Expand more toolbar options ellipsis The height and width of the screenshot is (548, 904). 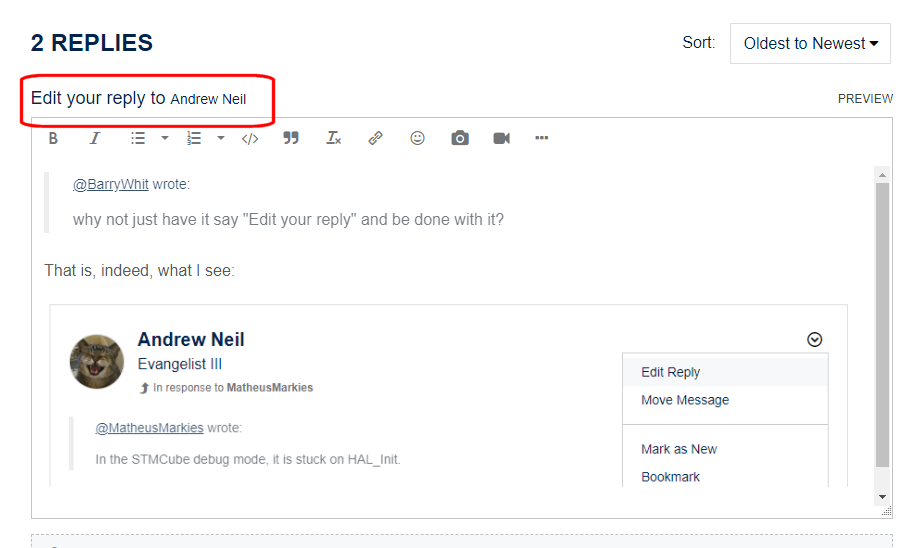541,138
